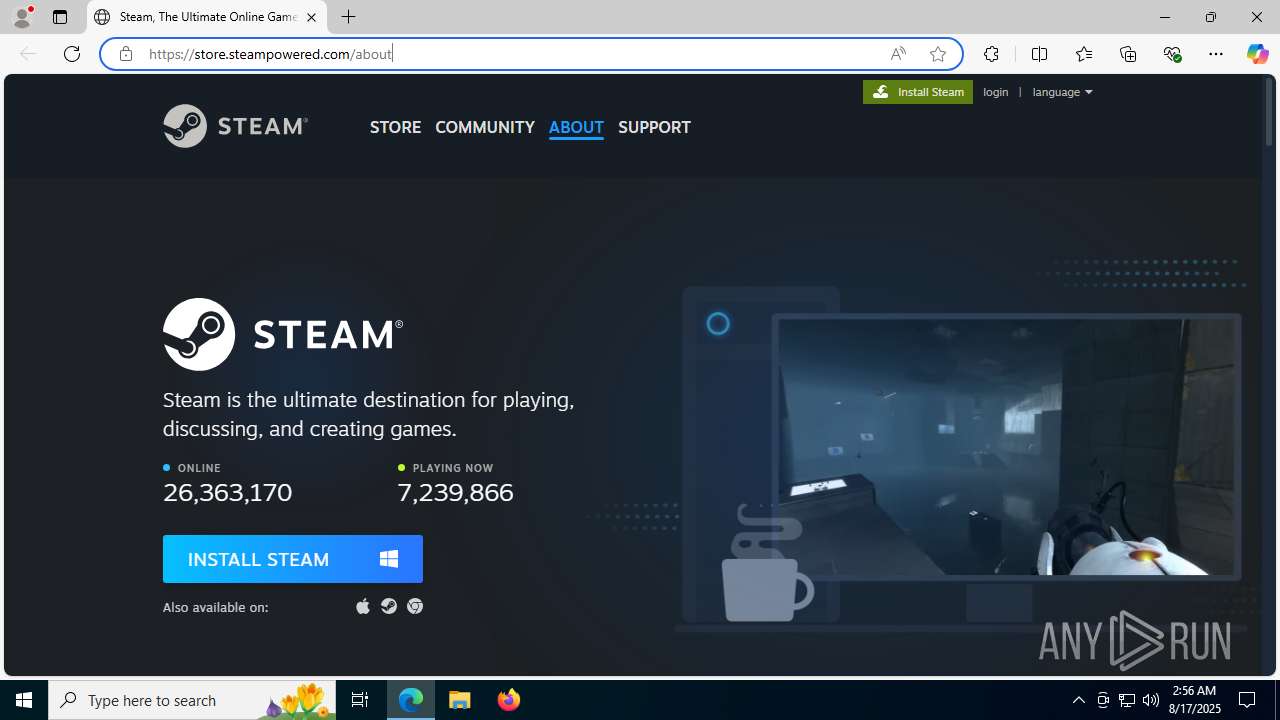Image resolution: width=1280 pixels, height=720 pixels.
Task: Open the macOS download icon
Action: (x=363, y=606)
